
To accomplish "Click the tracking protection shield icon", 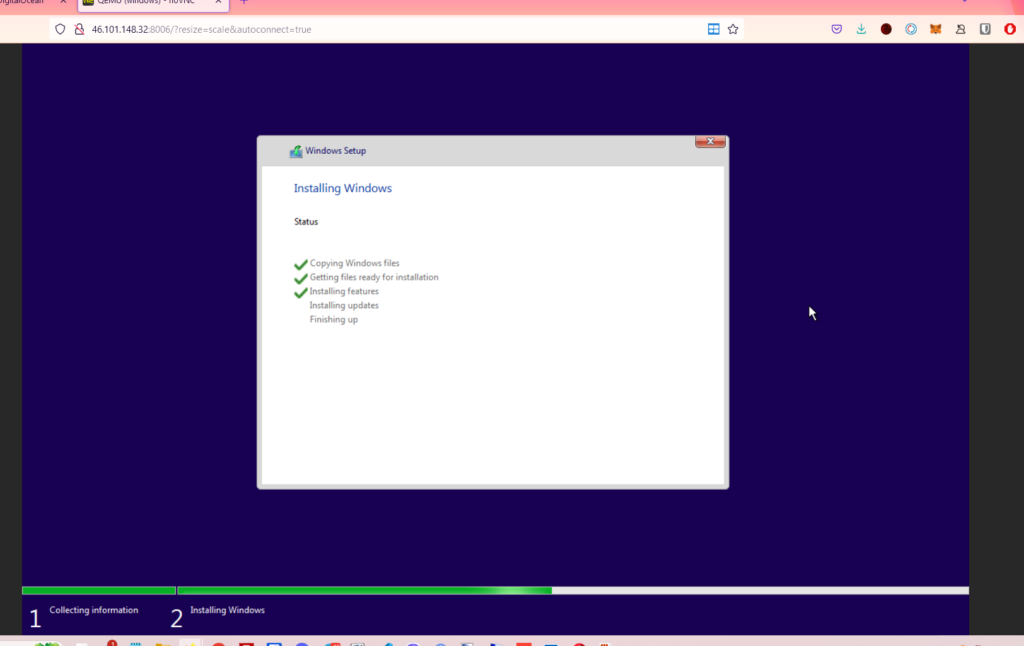I will [60, 29].
